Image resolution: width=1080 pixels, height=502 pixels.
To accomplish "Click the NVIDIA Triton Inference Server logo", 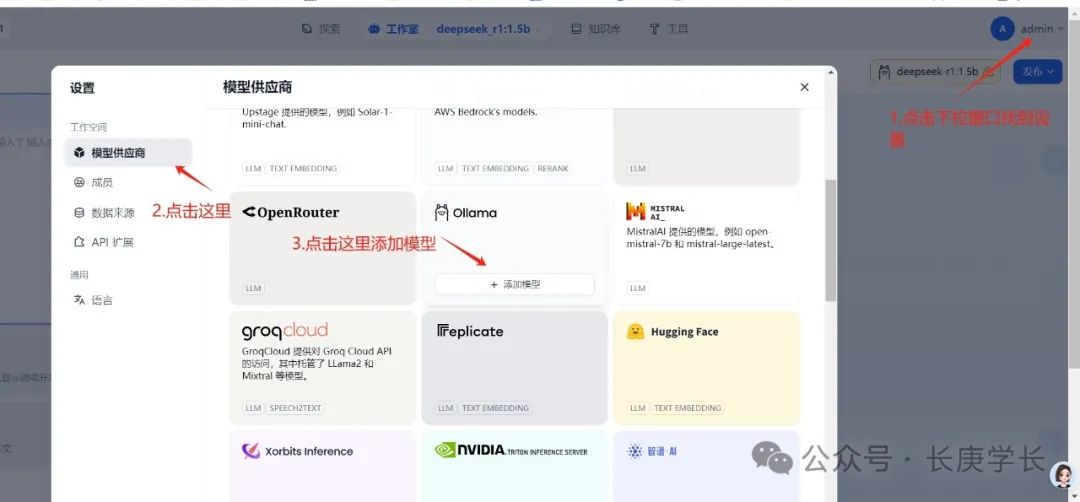I will [510, 451].
